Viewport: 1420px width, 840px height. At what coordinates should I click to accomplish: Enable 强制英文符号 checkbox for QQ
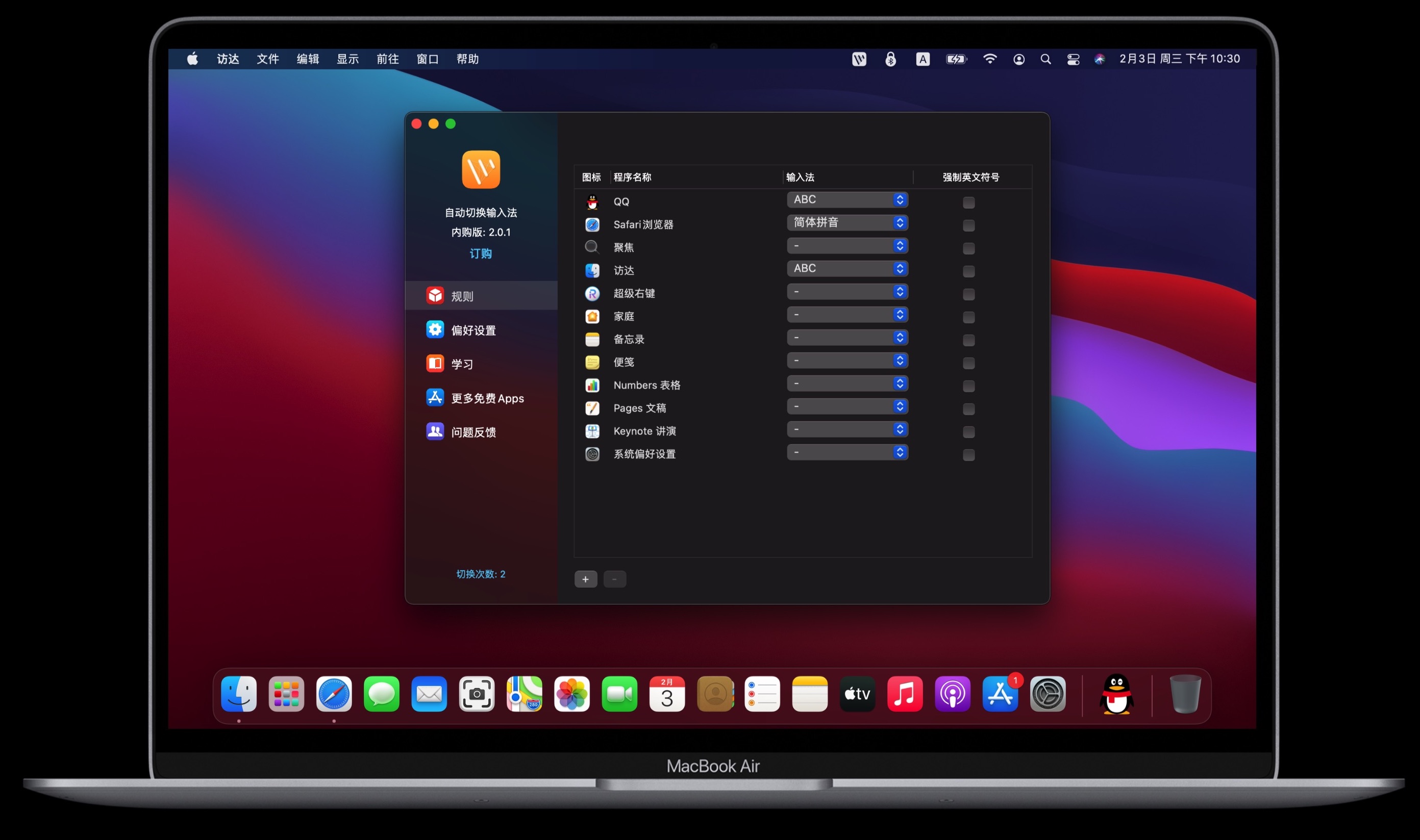tap(968, 202)
